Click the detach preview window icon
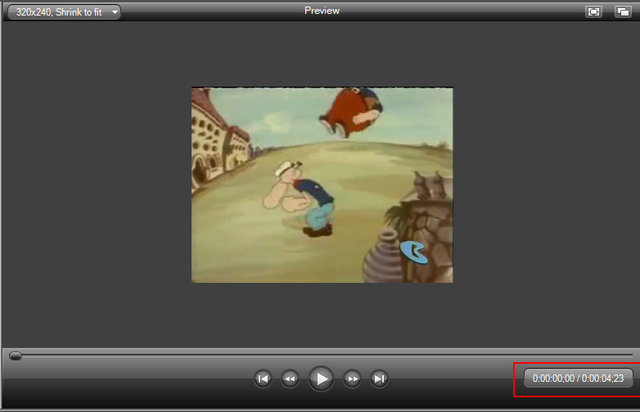Viewport: 640px width, 412px height. coord(623,11)
